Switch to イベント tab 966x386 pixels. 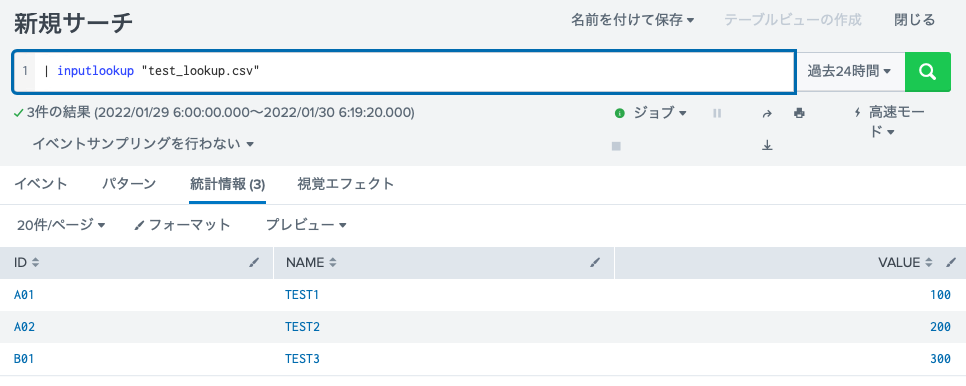(x=41, y=184)
